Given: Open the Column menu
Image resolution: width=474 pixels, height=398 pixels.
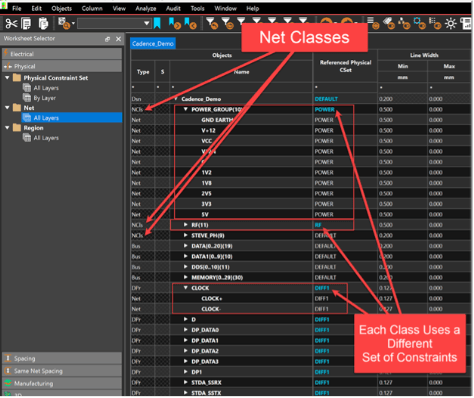Looking at the screenshot, I should (92, 8).
